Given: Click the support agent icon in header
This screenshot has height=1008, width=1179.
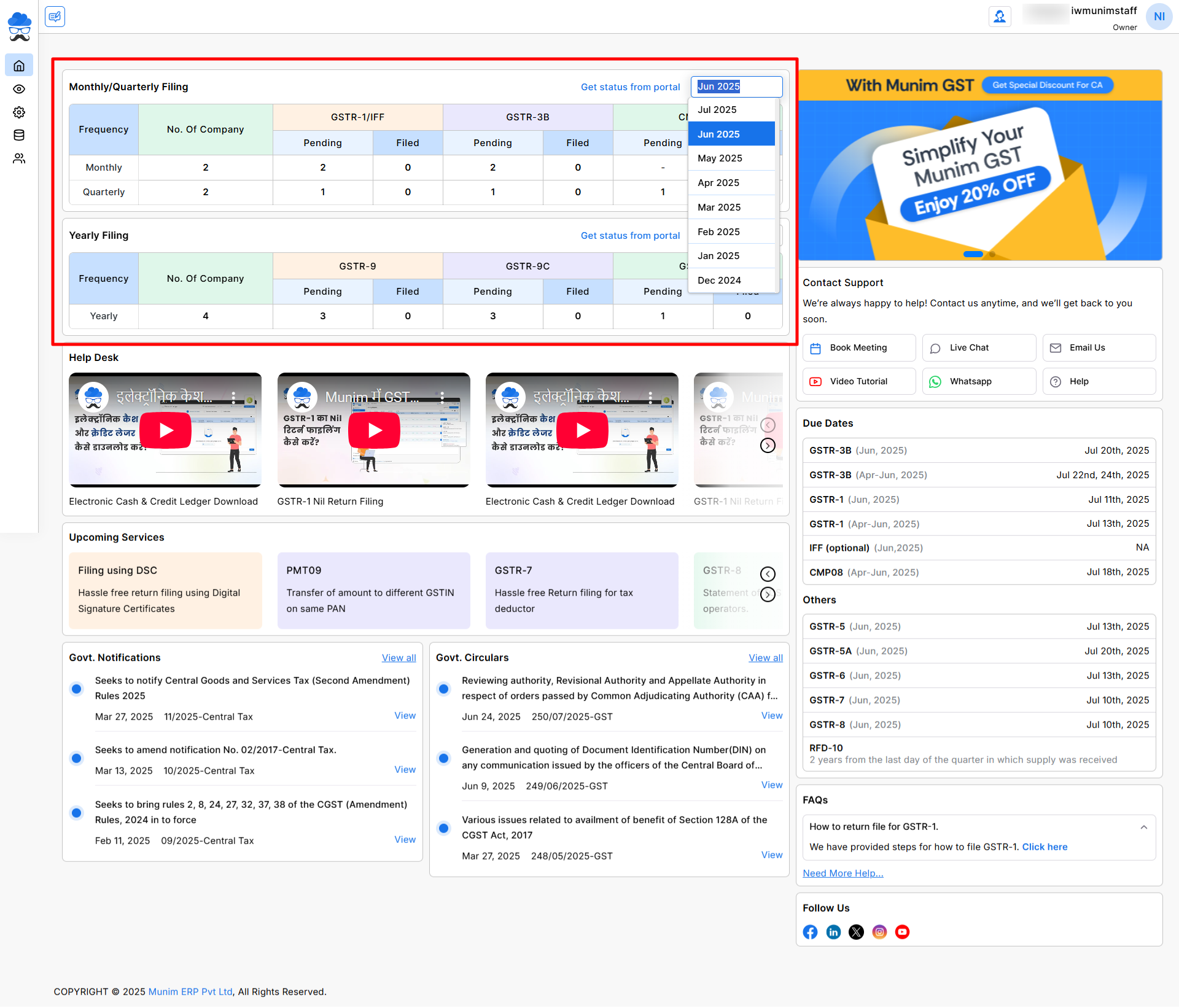Looking at the screenshot, I should [1000, 17].
